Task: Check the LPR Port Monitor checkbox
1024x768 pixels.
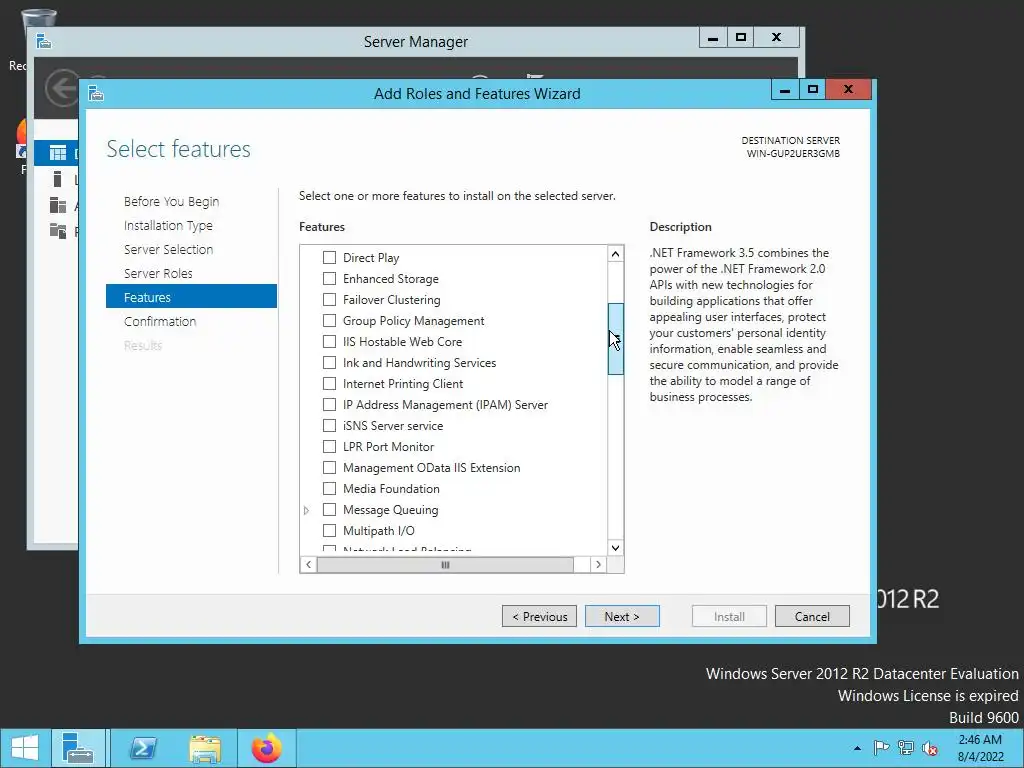Action: pyautogui.click(x=329, y=447)
